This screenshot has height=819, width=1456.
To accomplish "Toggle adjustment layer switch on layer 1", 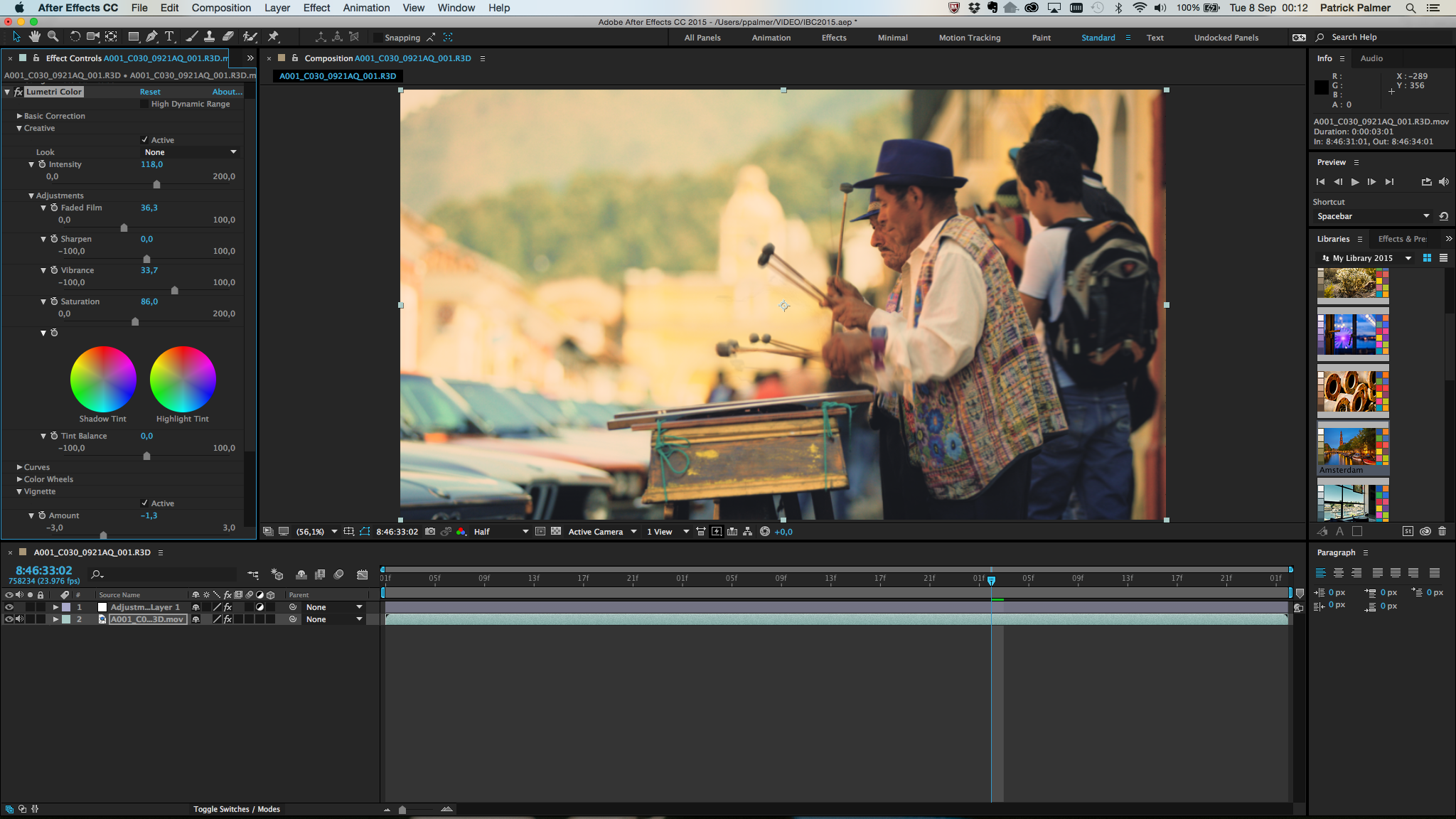I will pos(259,607).
